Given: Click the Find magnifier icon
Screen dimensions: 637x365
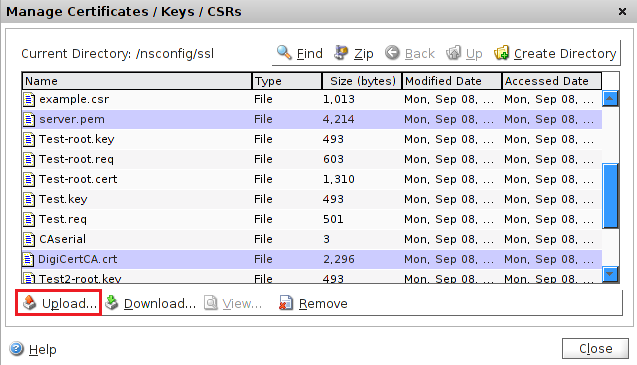Looking at the screenshot, I should [284, 52].
